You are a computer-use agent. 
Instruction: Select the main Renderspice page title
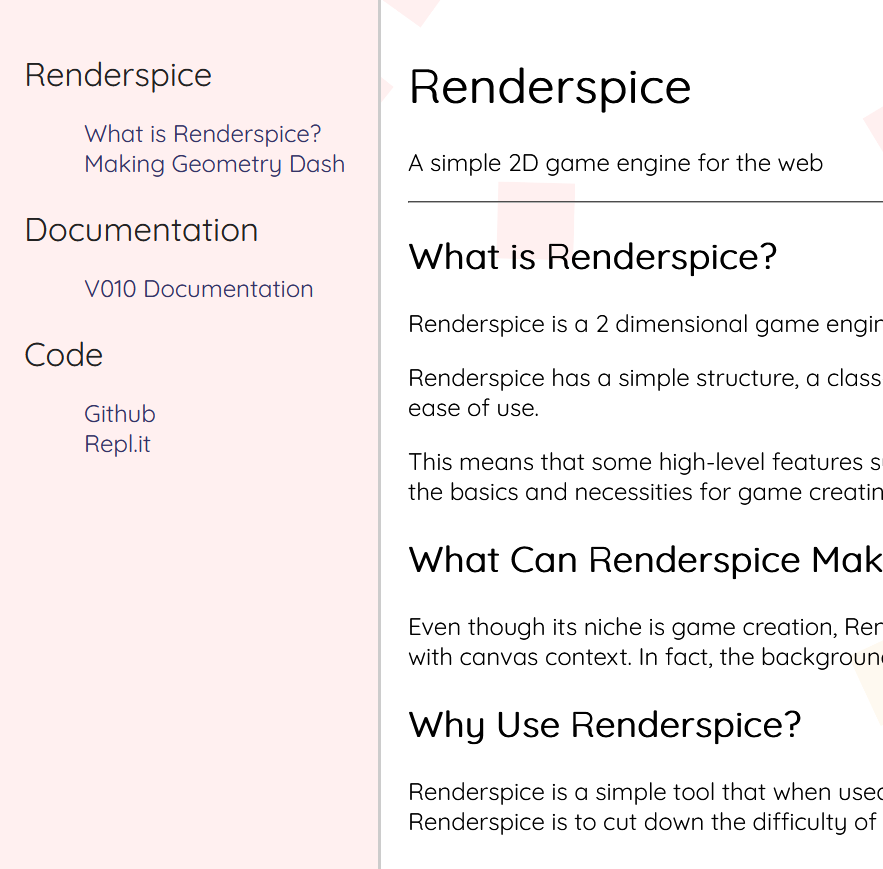point(549,87)
